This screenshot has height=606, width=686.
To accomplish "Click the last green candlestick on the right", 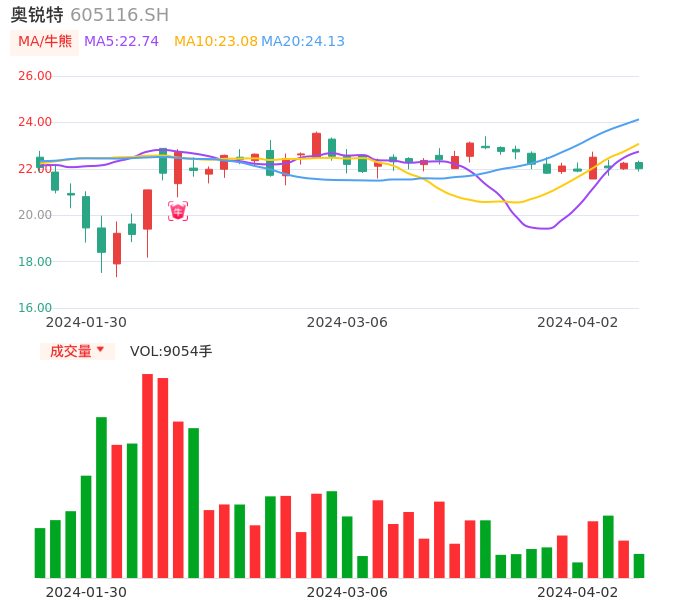I will 639,166.
